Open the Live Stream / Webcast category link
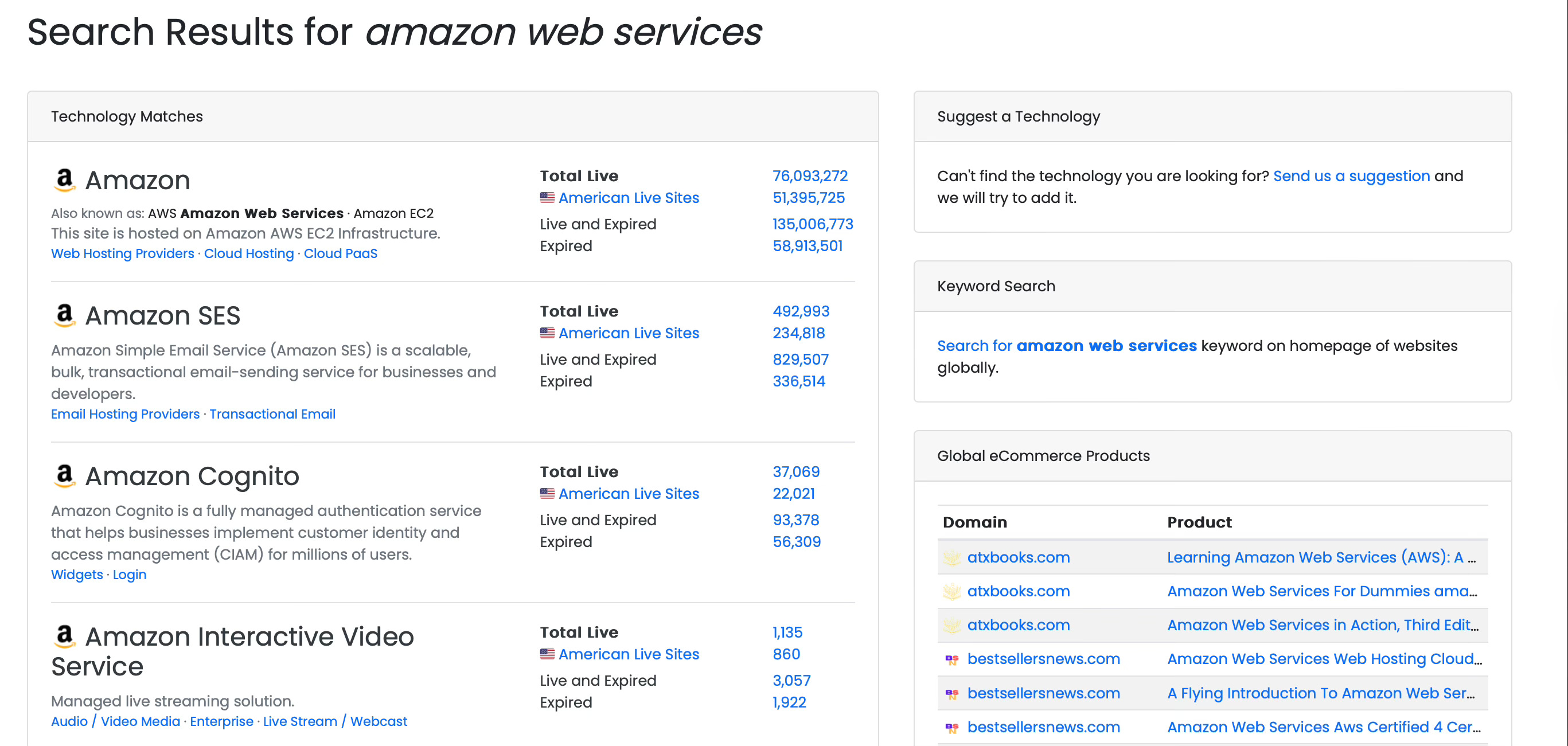 335,721
